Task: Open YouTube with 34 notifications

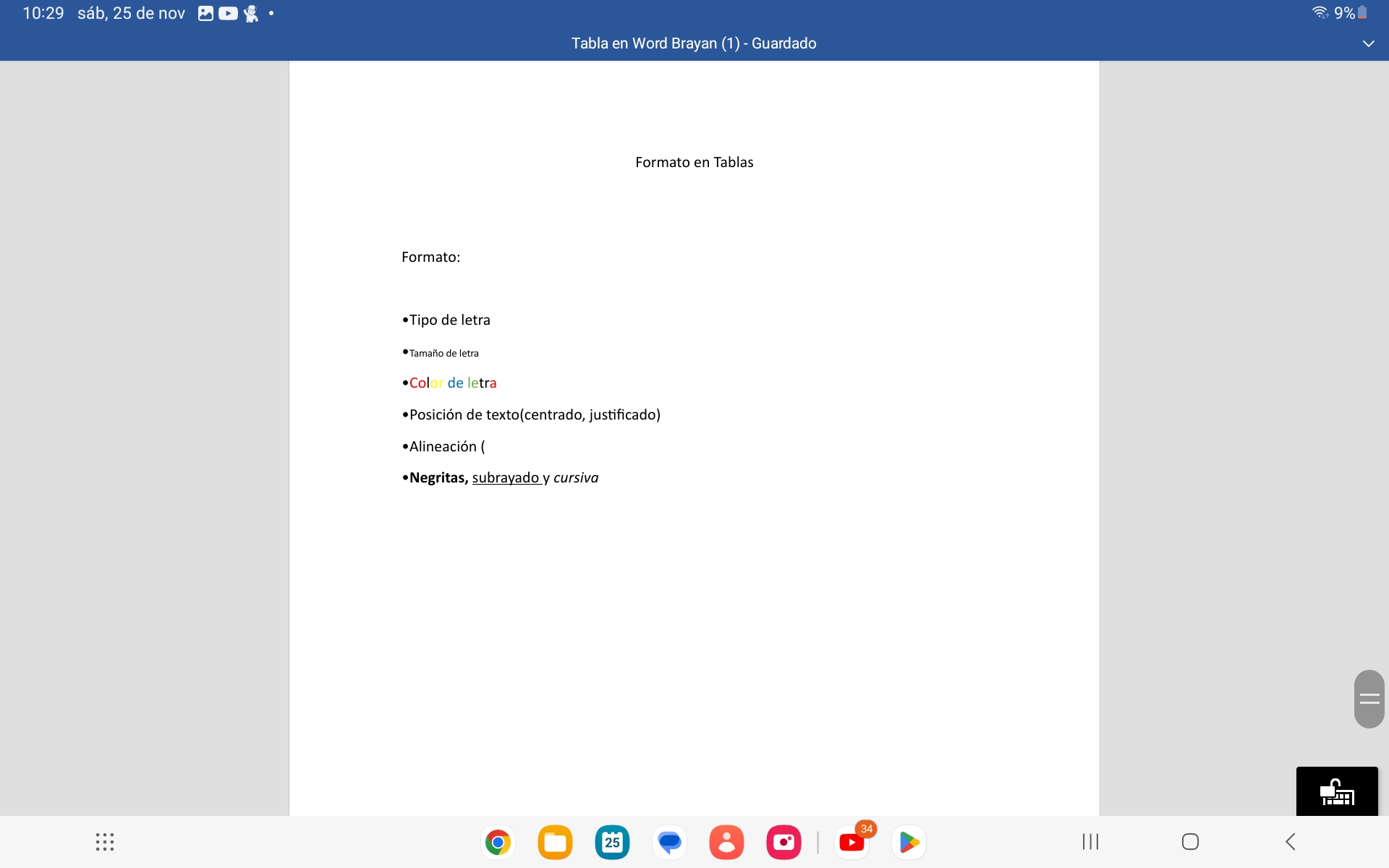Action: [x=851, y=842]
